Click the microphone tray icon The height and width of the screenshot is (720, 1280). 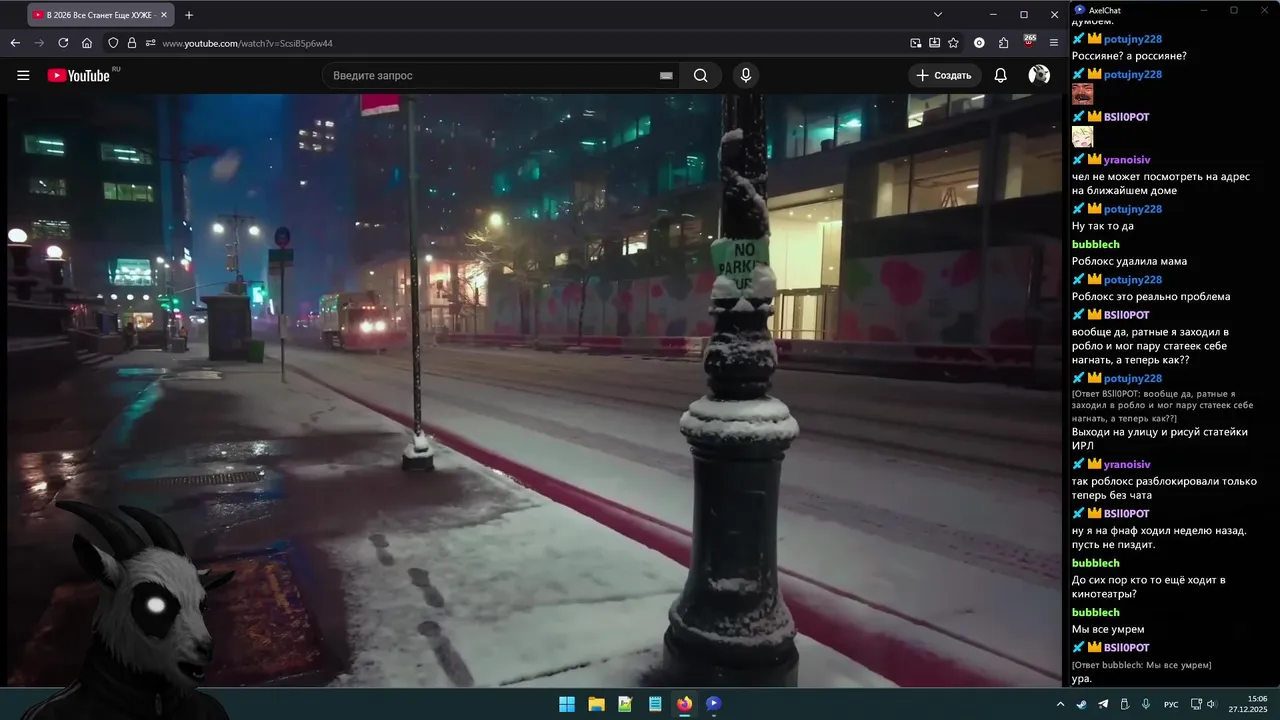(1146, 704)
